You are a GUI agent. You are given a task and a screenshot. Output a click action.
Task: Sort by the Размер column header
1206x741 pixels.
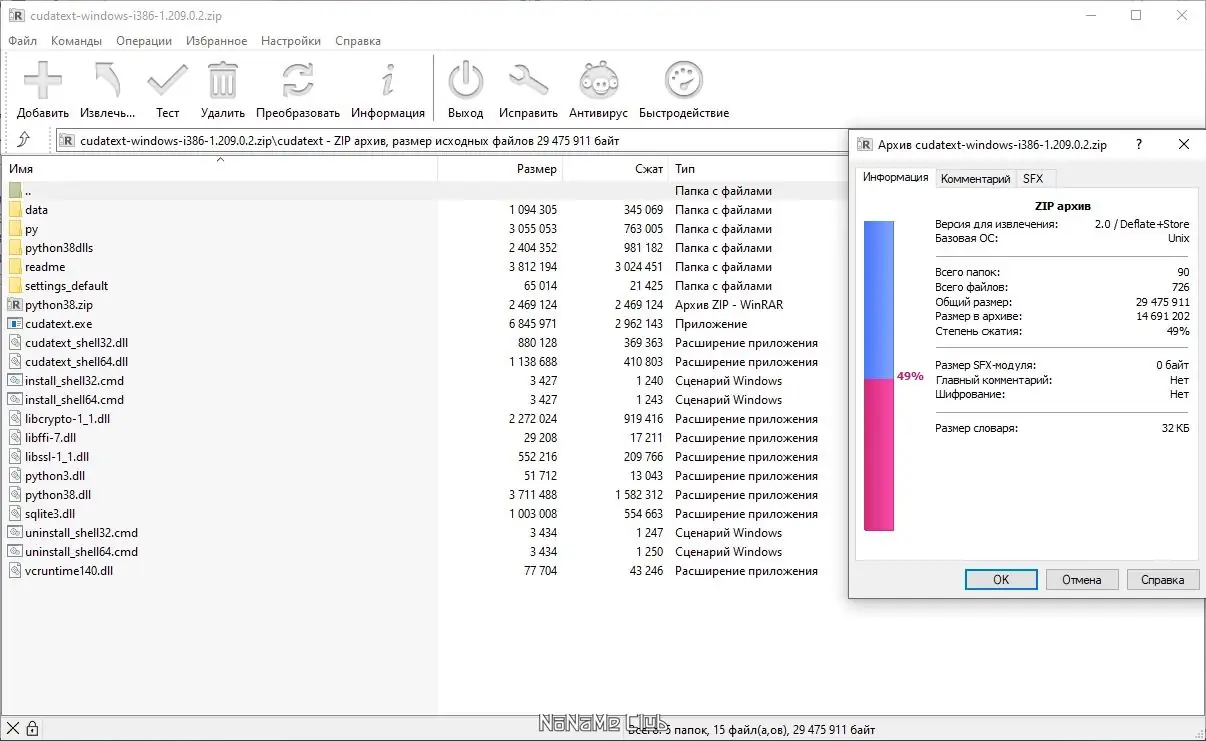tap(500, 169)
